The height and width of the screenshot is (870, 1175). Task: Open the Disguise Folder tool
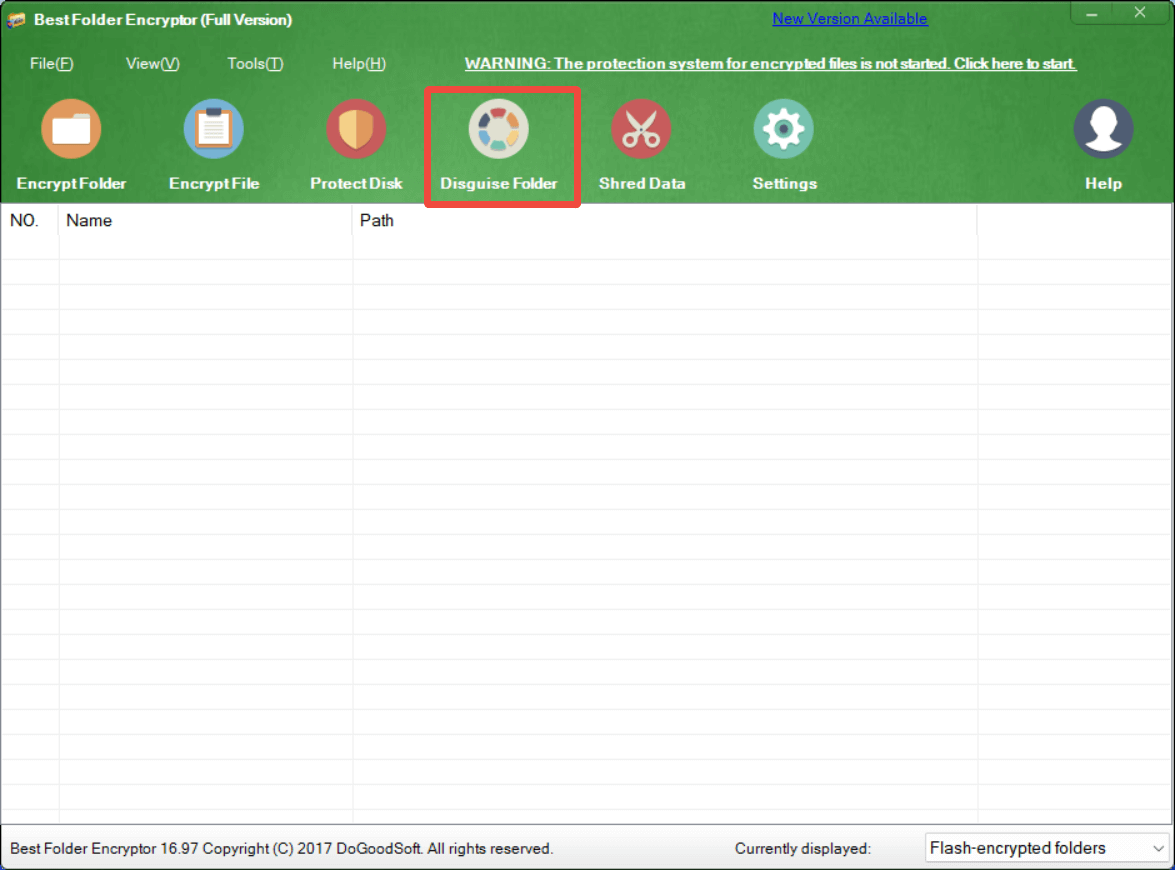point(499,145)
